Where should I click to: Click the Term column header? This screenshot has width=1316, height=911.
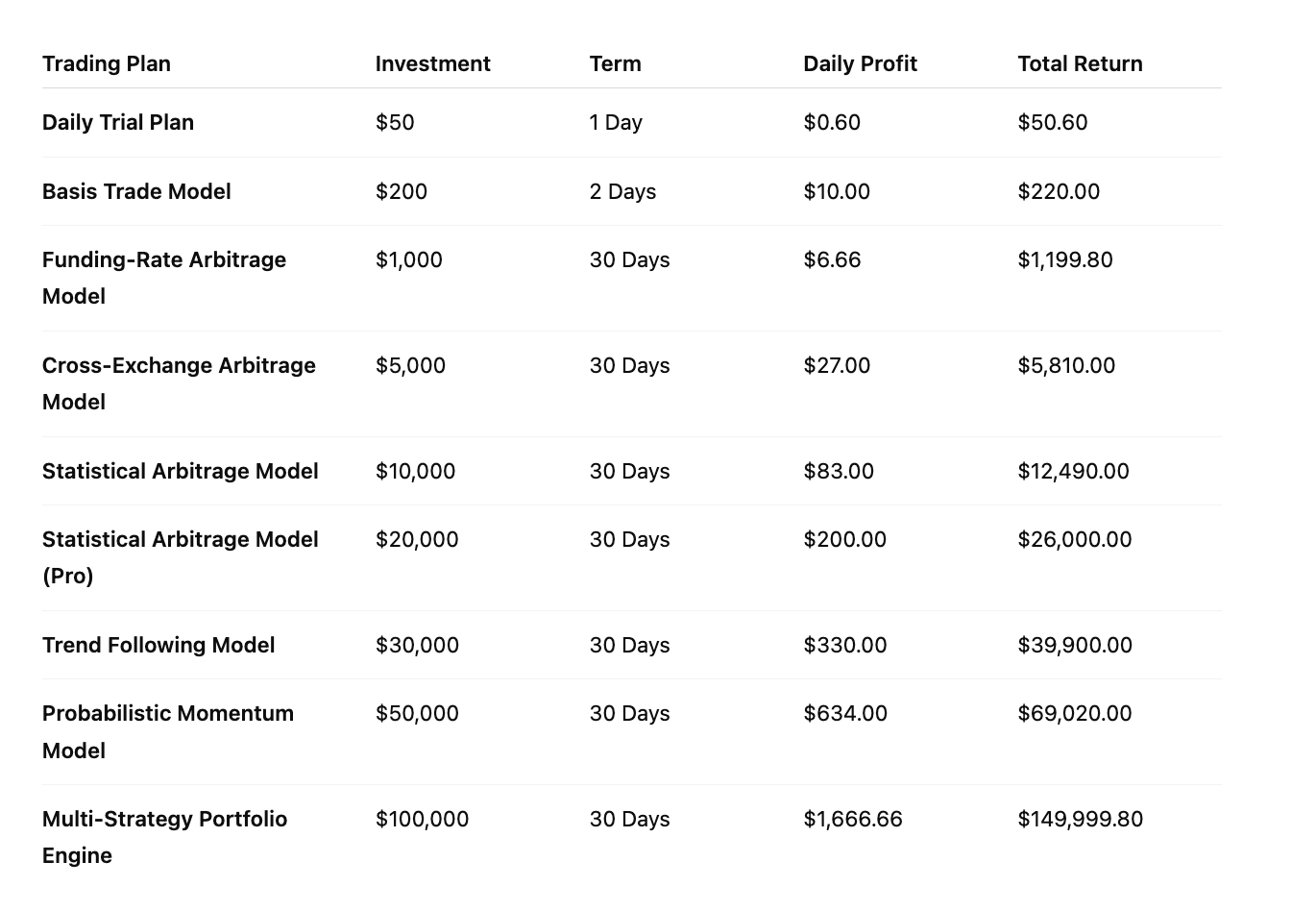pos(615,63)
